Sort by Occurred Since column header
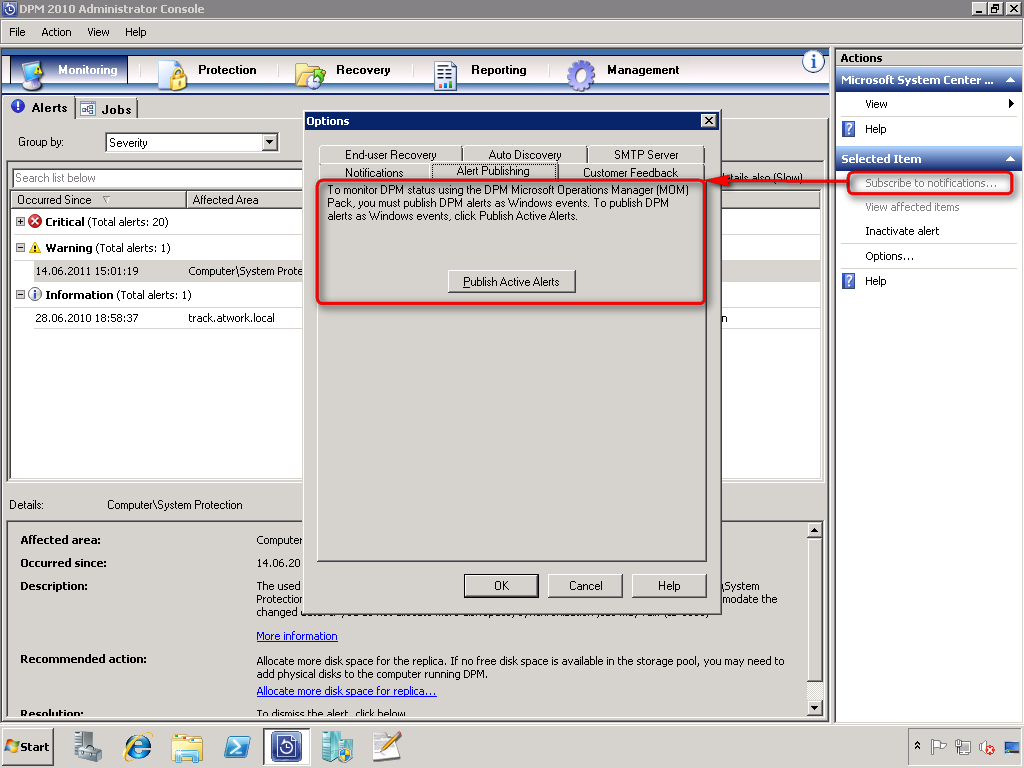The image size is (1024, 768). point(98,200)
